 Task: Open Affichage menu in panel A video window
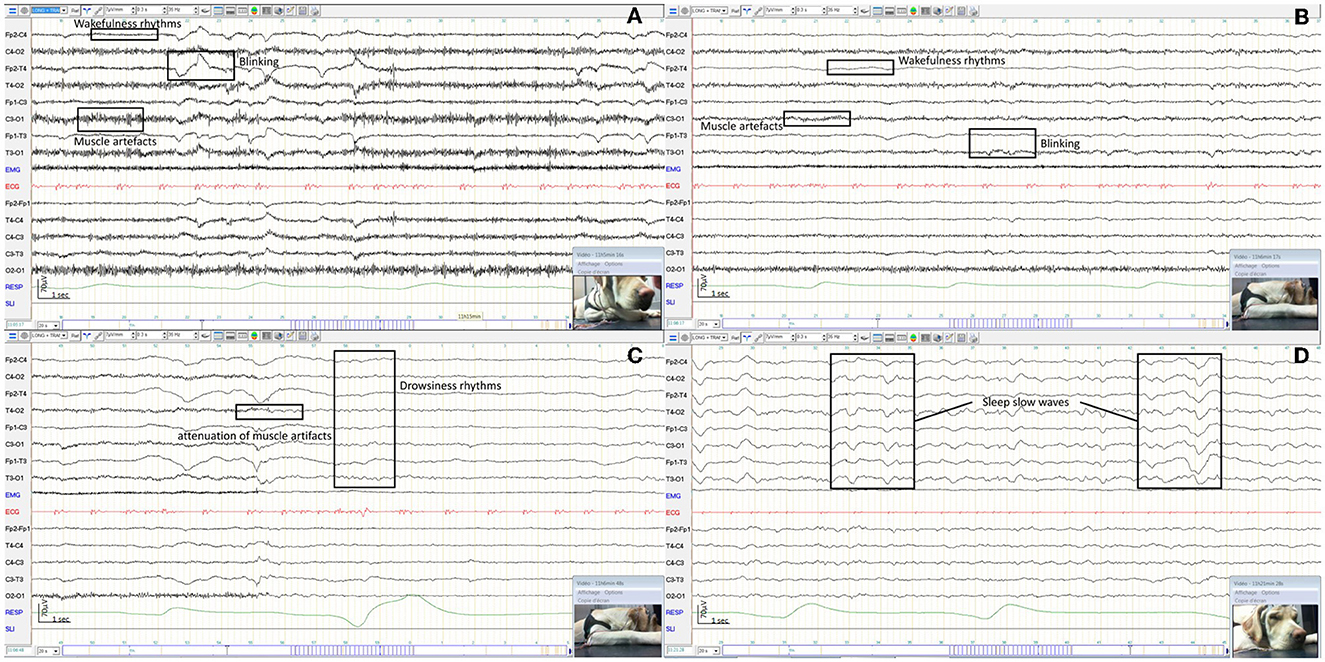pyautogui.click(x=589, y=264)
